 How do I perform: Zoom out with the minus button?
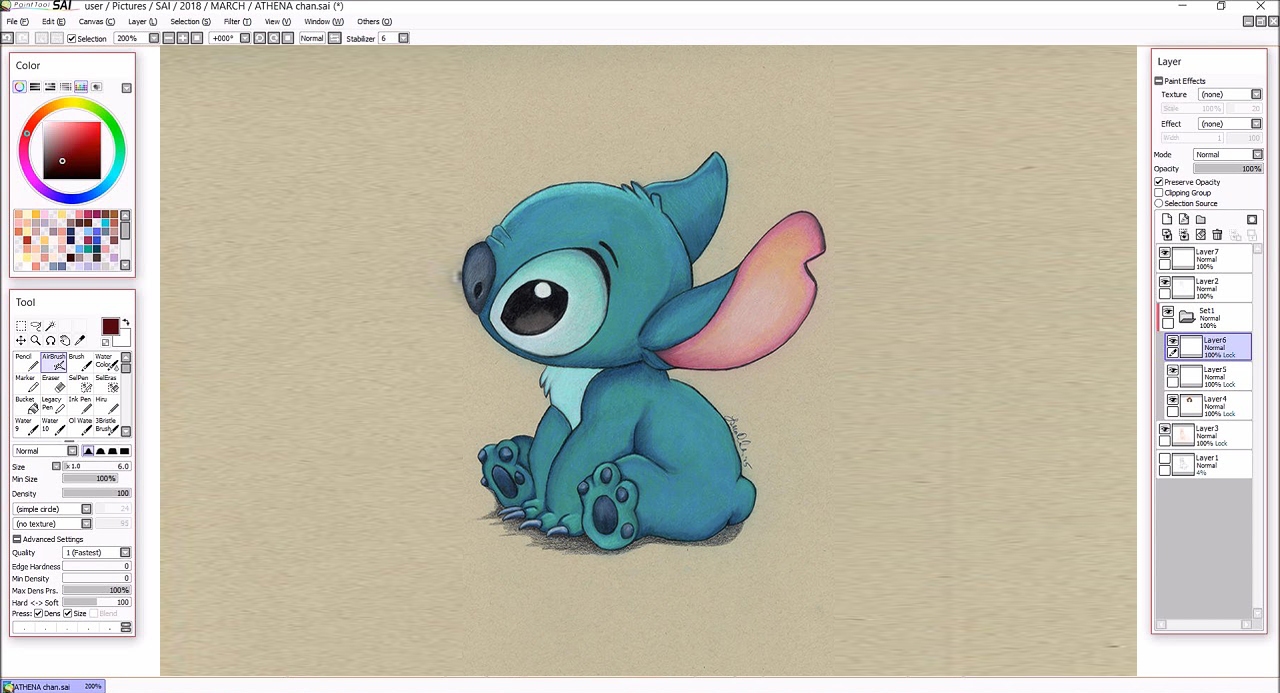click(168, 38)
